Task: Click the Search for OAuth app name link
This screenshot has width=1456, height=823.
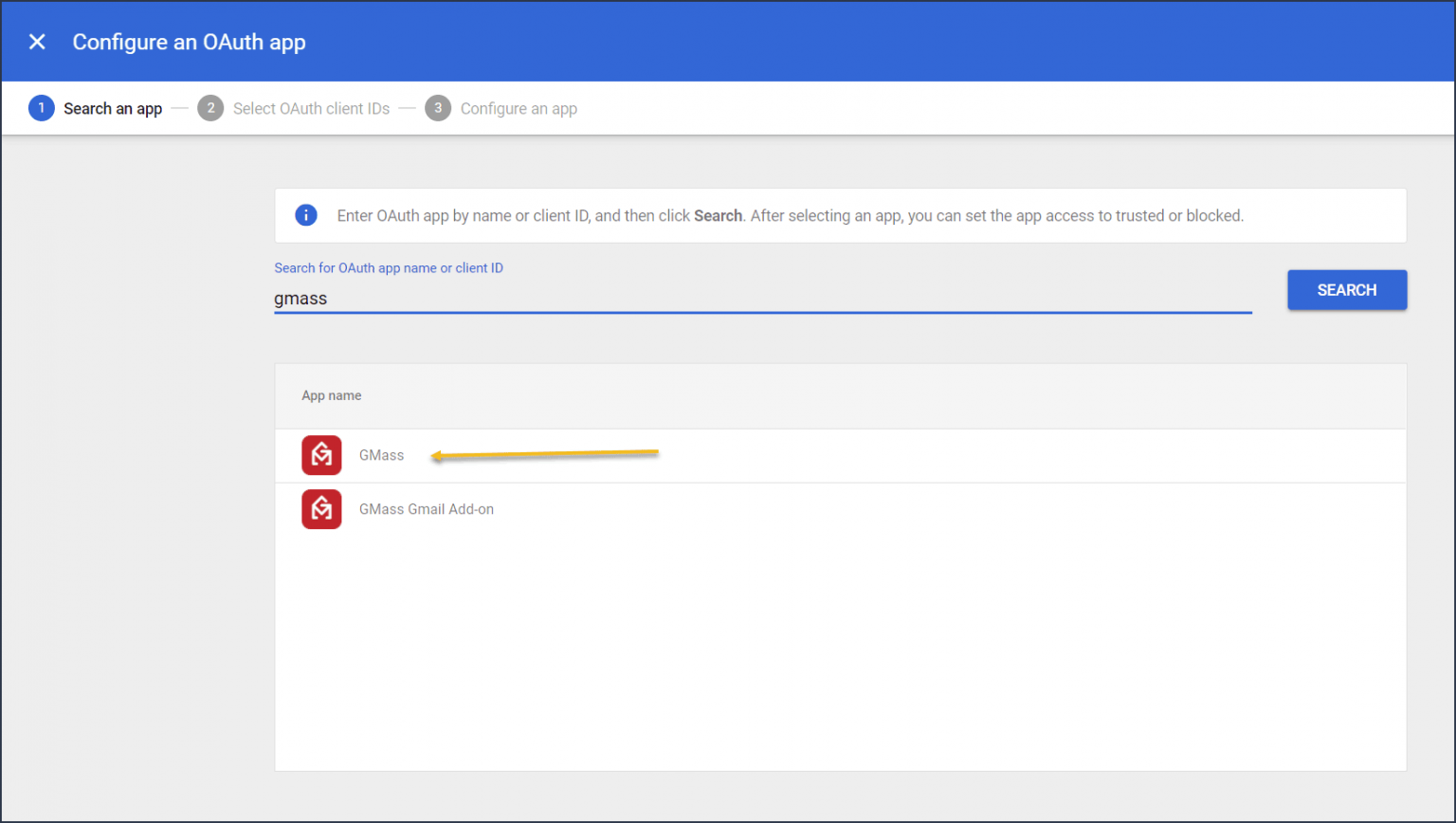Action: 389,268
